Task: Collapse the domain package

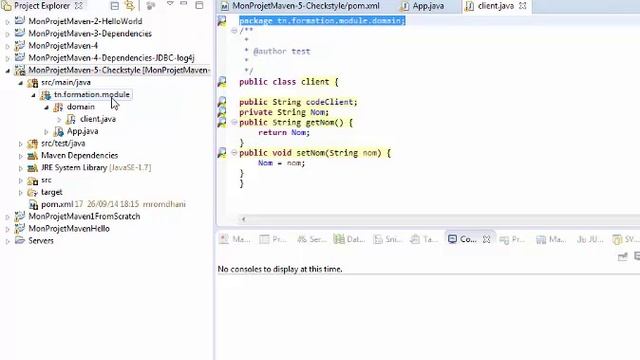Action: pyautogui.click(x=47, y=107)
